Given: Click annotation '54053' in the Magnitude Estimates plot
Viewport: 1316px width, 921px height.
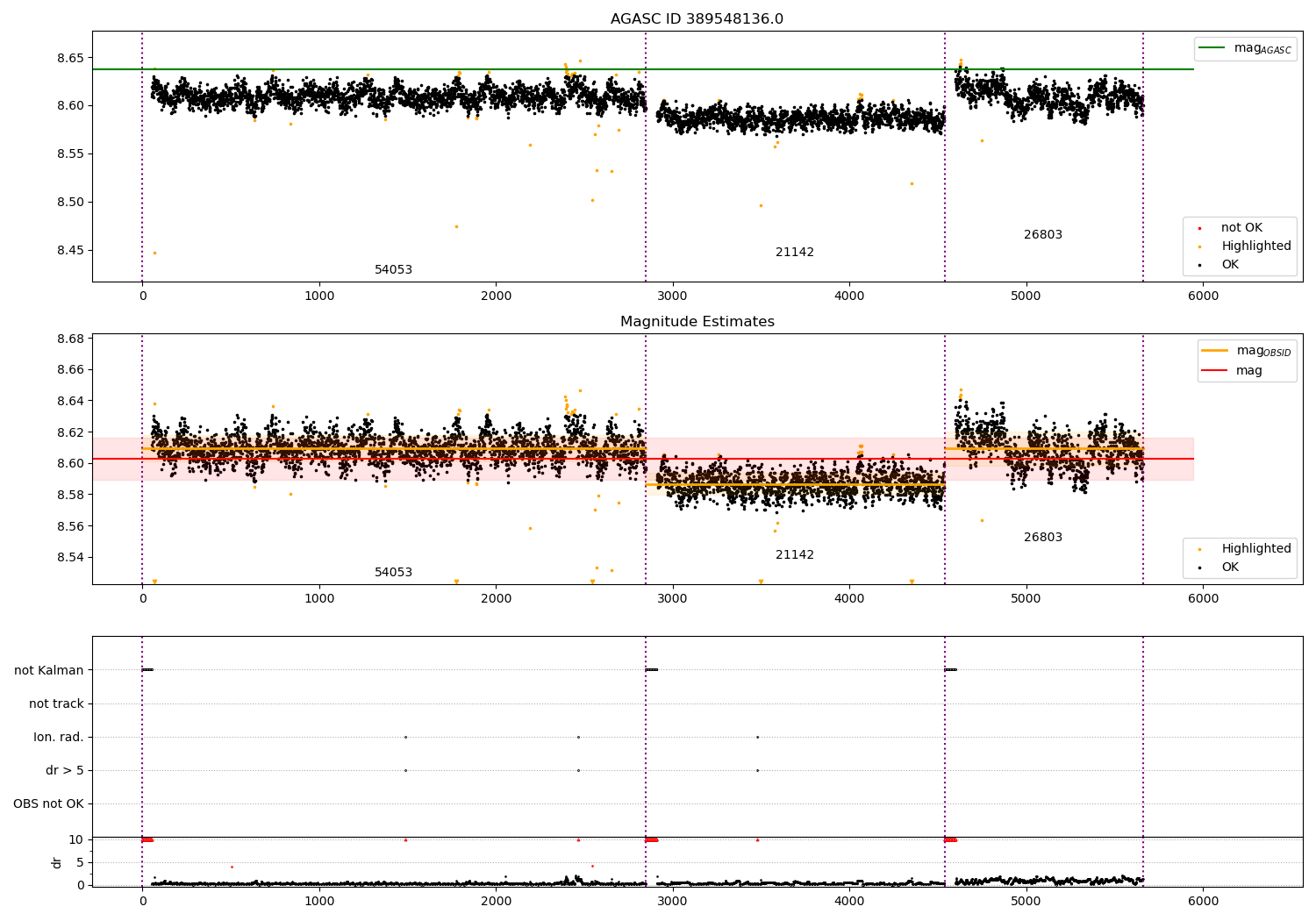Looking at the screenshot, I should (x=393, y=573).
